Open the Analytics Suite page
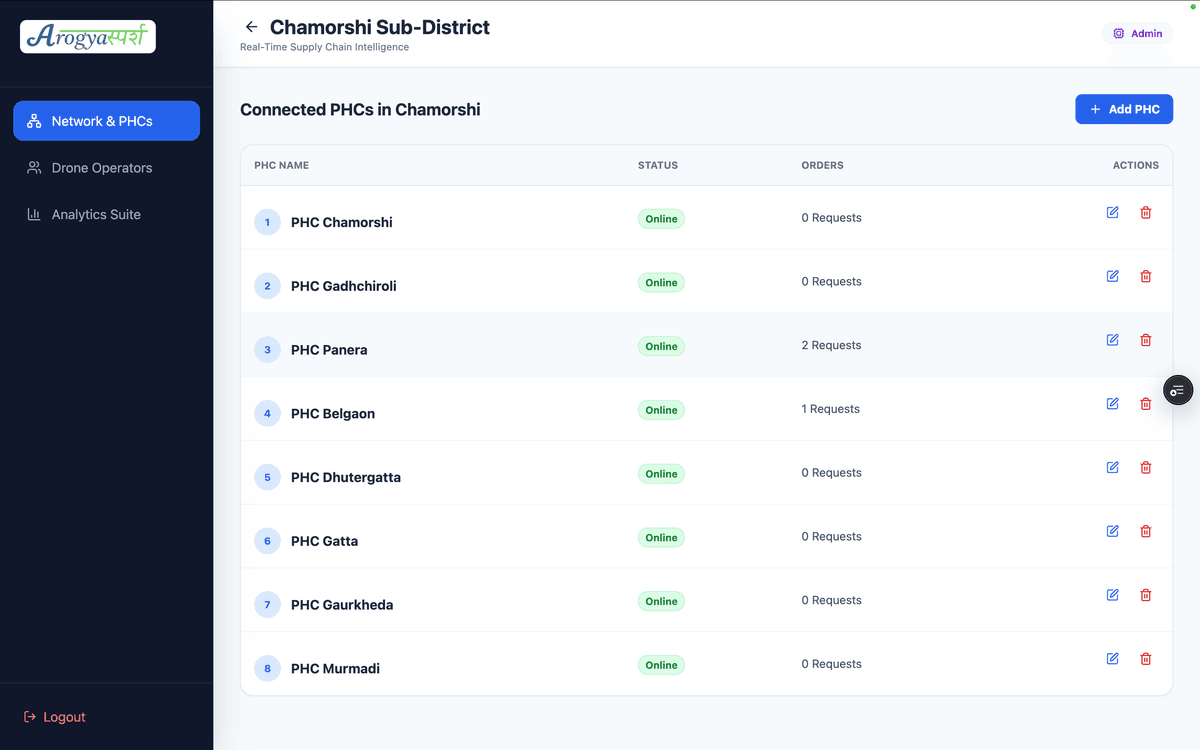 (x=96, y=215)
